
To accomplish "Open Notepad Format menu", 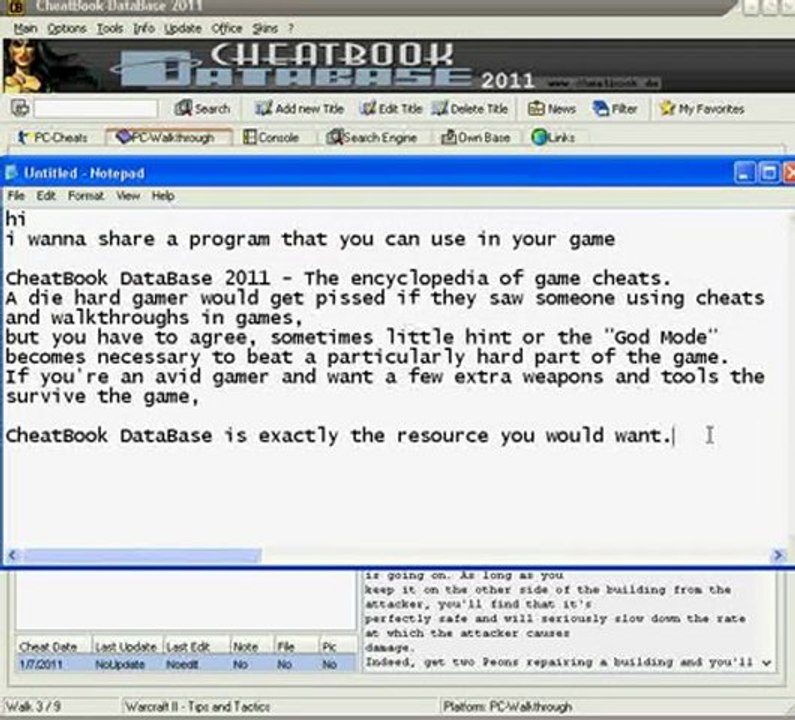I will click(x=86, y=196).
